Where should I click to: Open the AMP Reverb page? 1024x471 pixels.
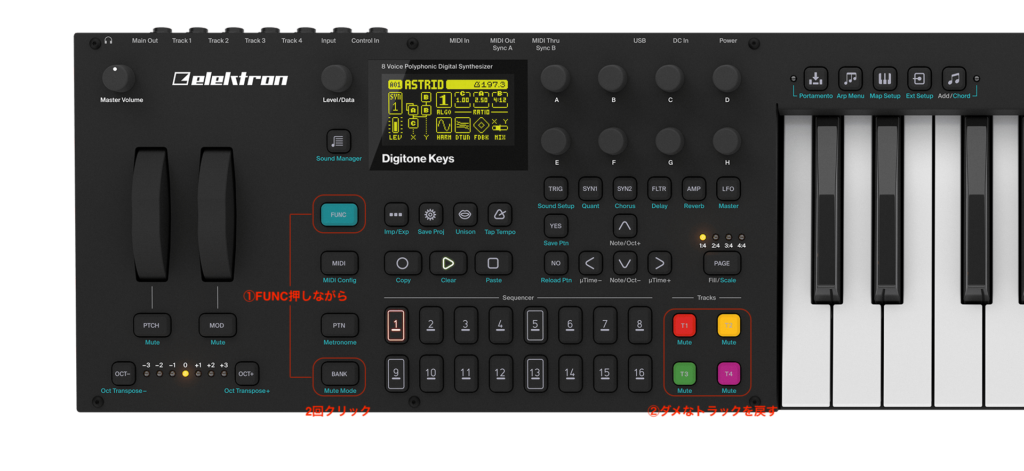point(694,189)
